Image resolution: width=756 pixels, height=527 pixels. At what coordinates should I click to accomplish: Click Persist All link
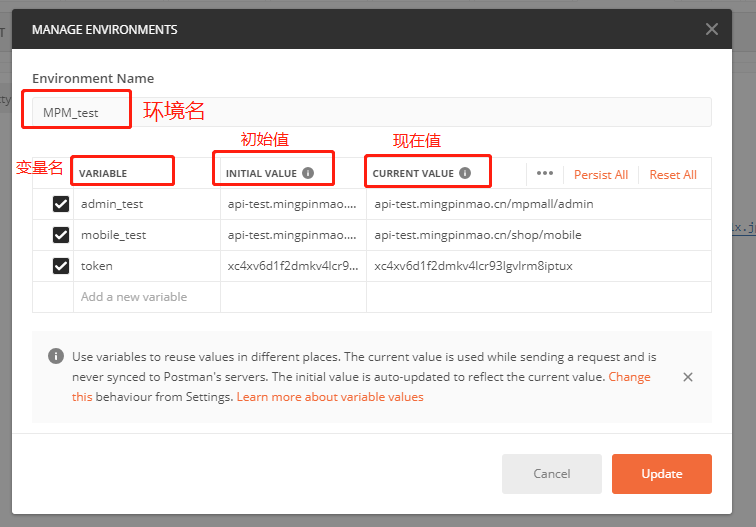coord(601,175)
